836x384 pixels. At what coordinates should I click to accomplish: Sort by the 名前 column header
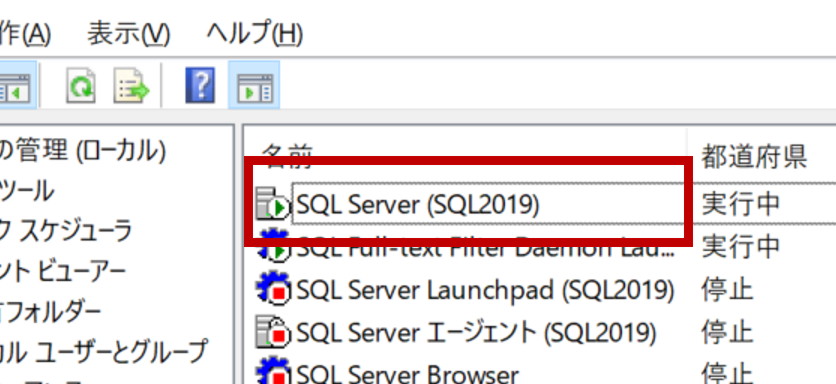click(x=287, y=155)
